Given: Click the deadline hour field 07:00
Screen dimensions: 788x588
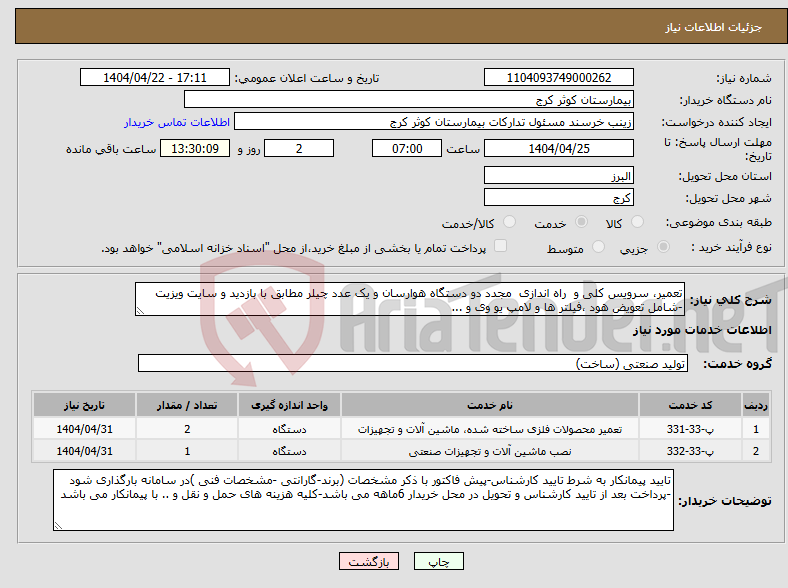Looking at the screenshot, I should pyautogui.click(x=407, y=148).
